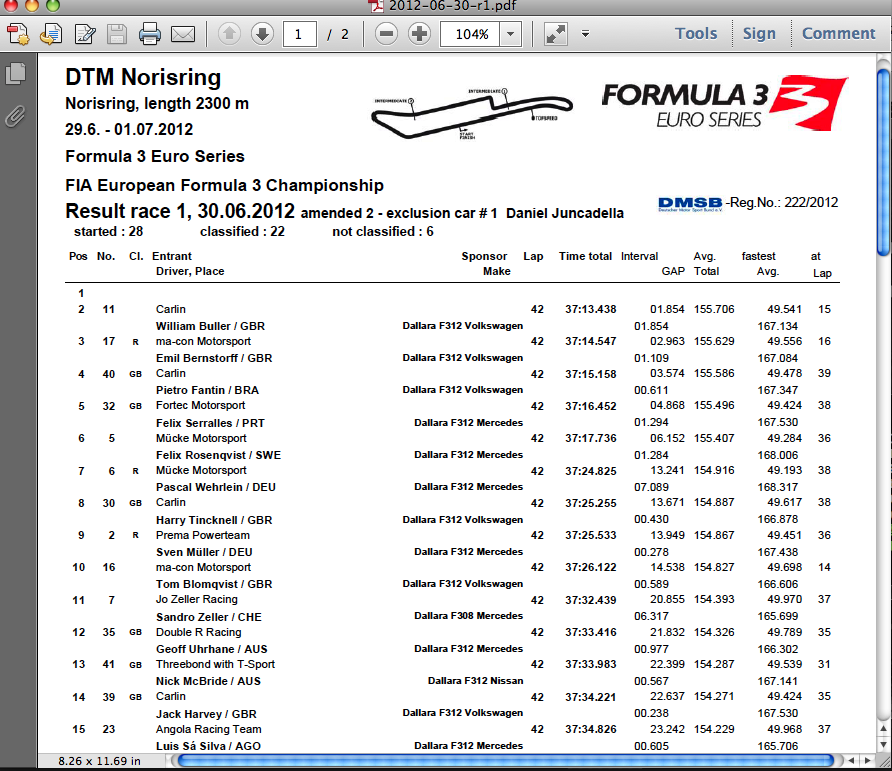
Task: Click the email envelope icon
Action: click(x=182, y=34)
